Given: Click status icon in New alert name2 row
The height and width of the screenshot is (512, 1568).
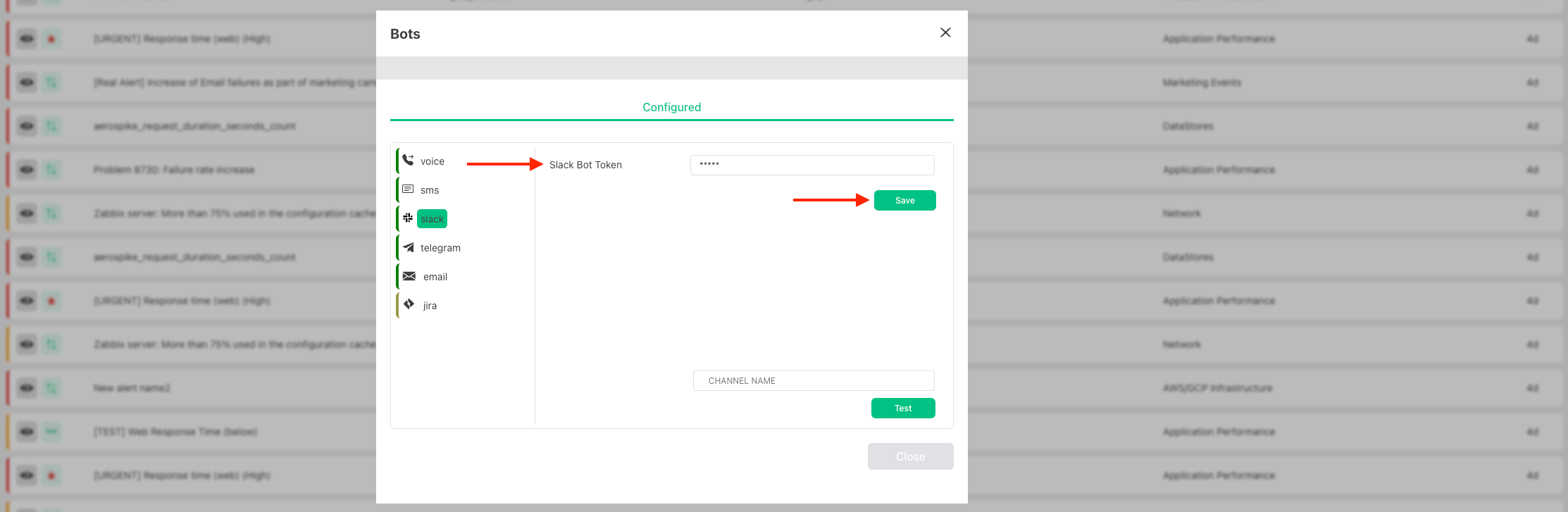Looking at the screenshot, I should coord(51,388).
